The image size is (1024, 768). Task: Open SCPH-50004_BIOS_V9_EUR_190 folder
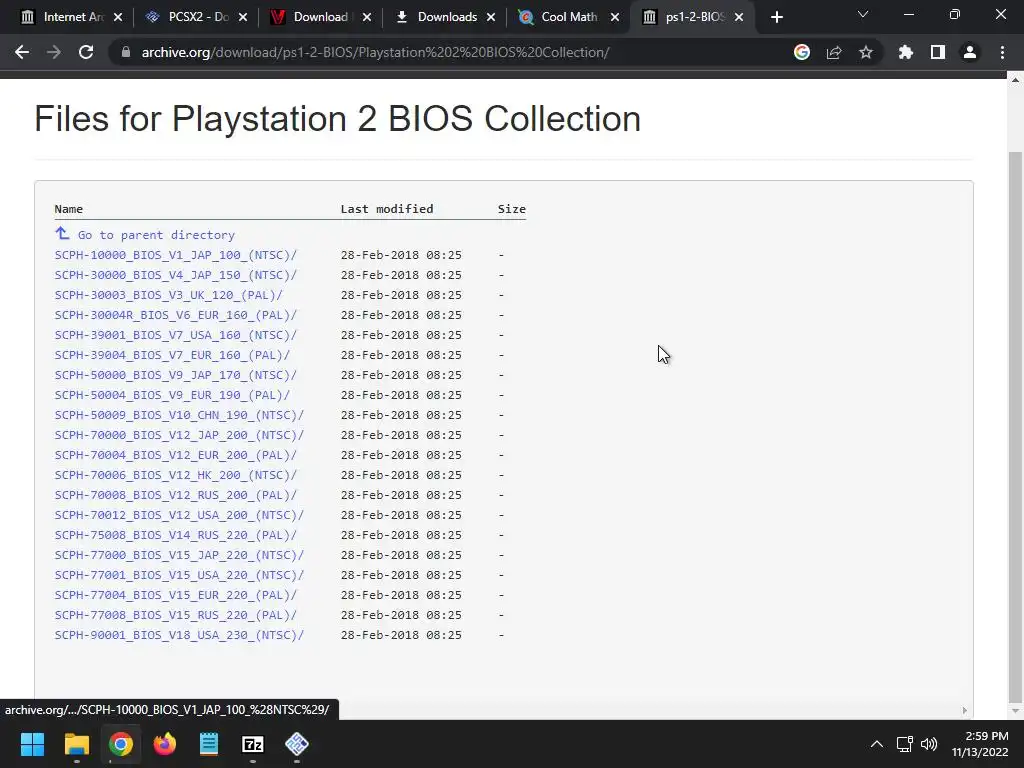(x=172, y=395)
